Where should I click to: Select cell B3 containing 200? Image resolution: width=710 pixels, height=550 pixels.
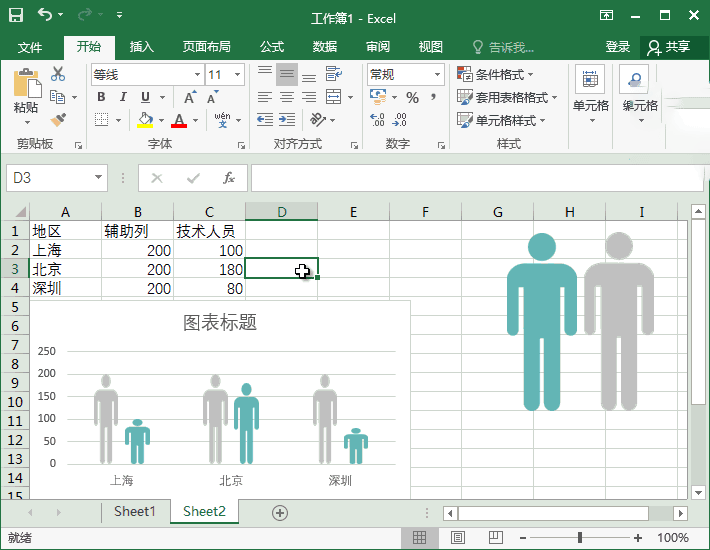137,270
